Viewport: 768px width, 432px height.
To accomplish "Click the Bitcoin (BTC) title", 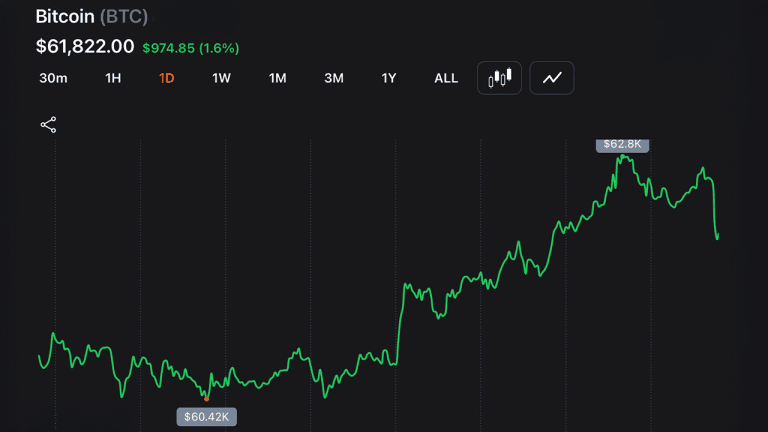I will click(x=92, y=17).
